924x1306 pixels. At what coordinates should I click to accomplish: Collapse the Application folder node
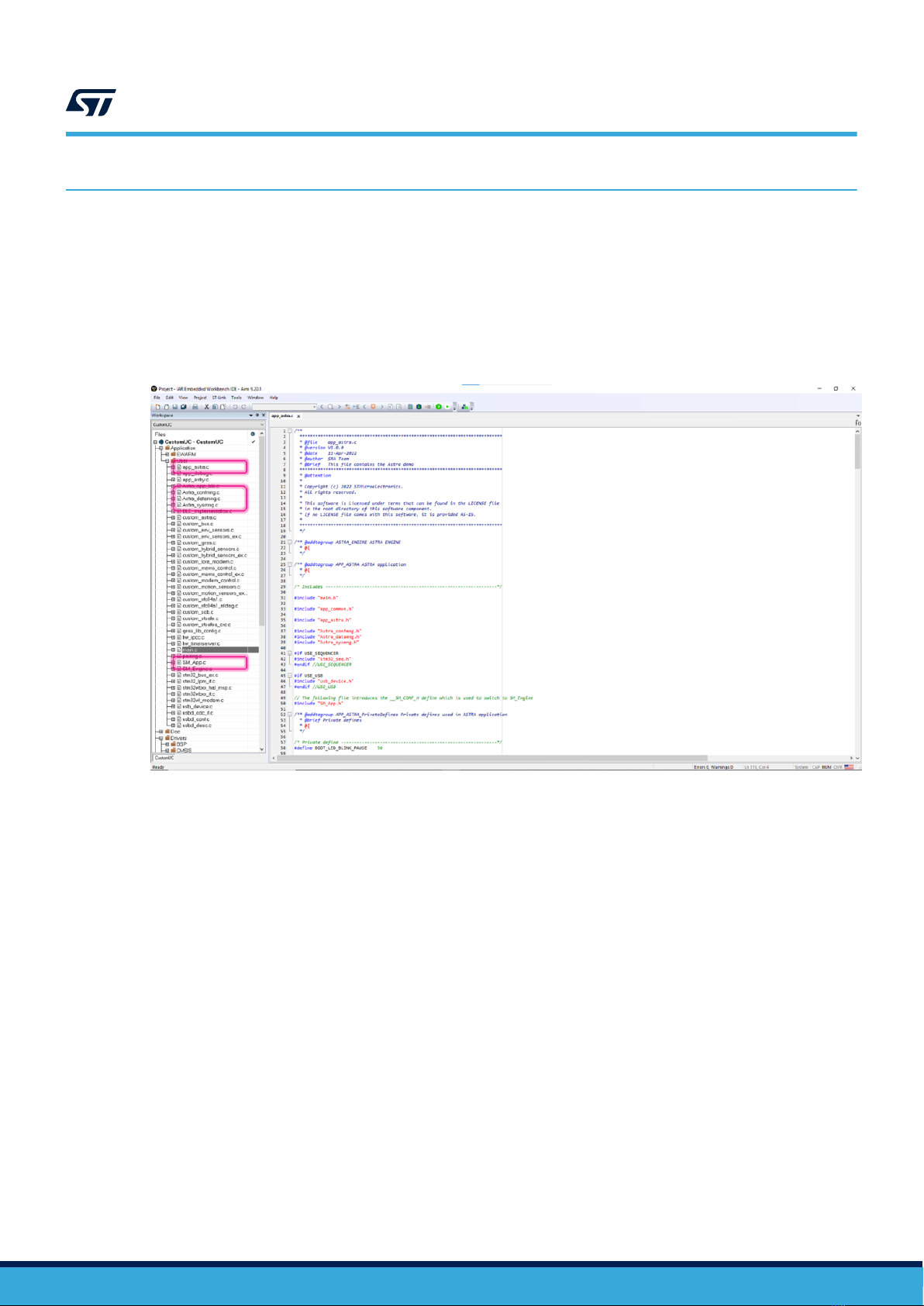point(161,448)
